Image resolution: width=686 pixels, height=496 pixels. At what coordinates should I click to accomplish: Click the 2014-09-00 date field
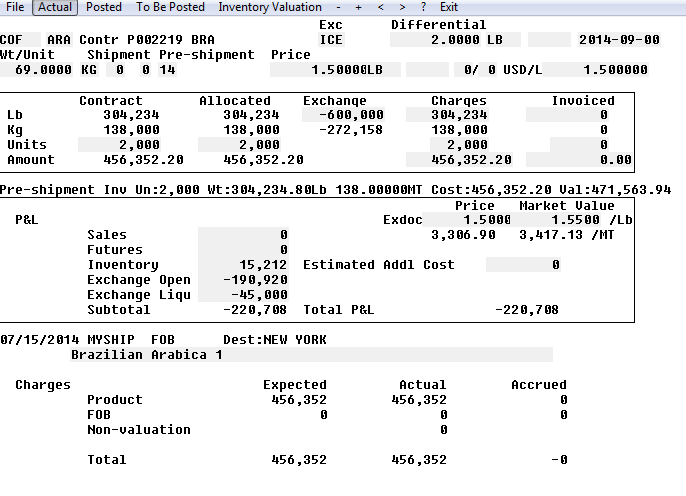[x=619, y=40]
